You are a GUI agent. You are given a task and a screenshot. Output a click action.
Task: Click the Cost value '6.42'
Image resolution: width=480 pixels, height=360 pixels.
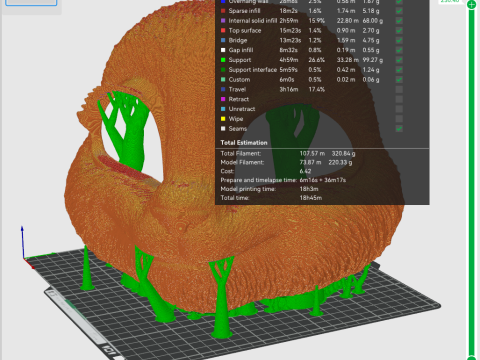[x=305, y=171]
